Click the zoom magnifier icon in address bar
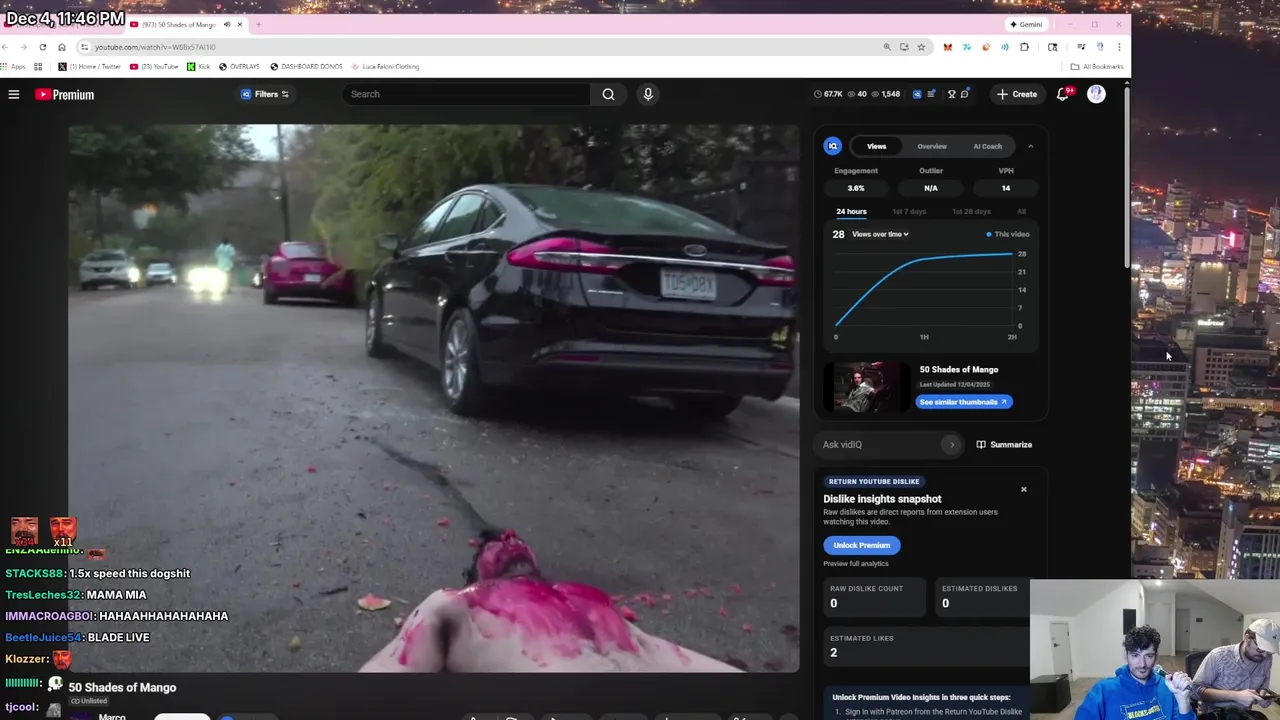Screen dimensions: 1280x720 pyautogui.click(x=886, y=47)
